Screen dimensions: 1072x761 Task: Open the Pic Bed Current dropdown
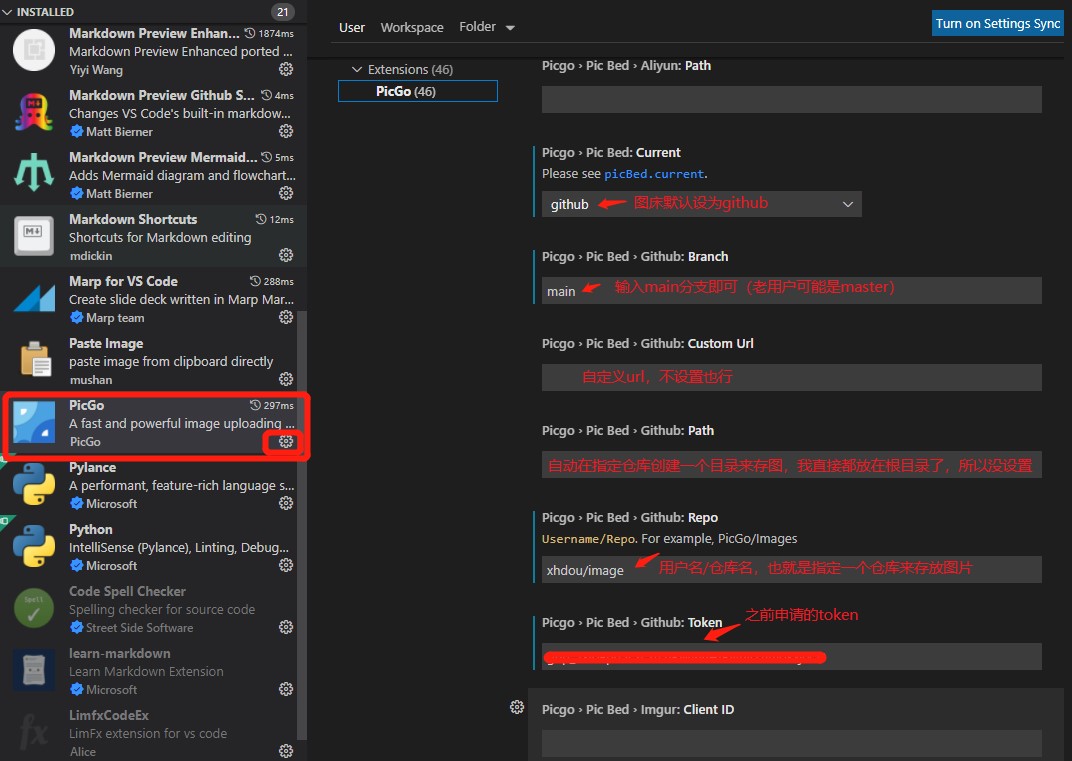[x=701, y=204]
